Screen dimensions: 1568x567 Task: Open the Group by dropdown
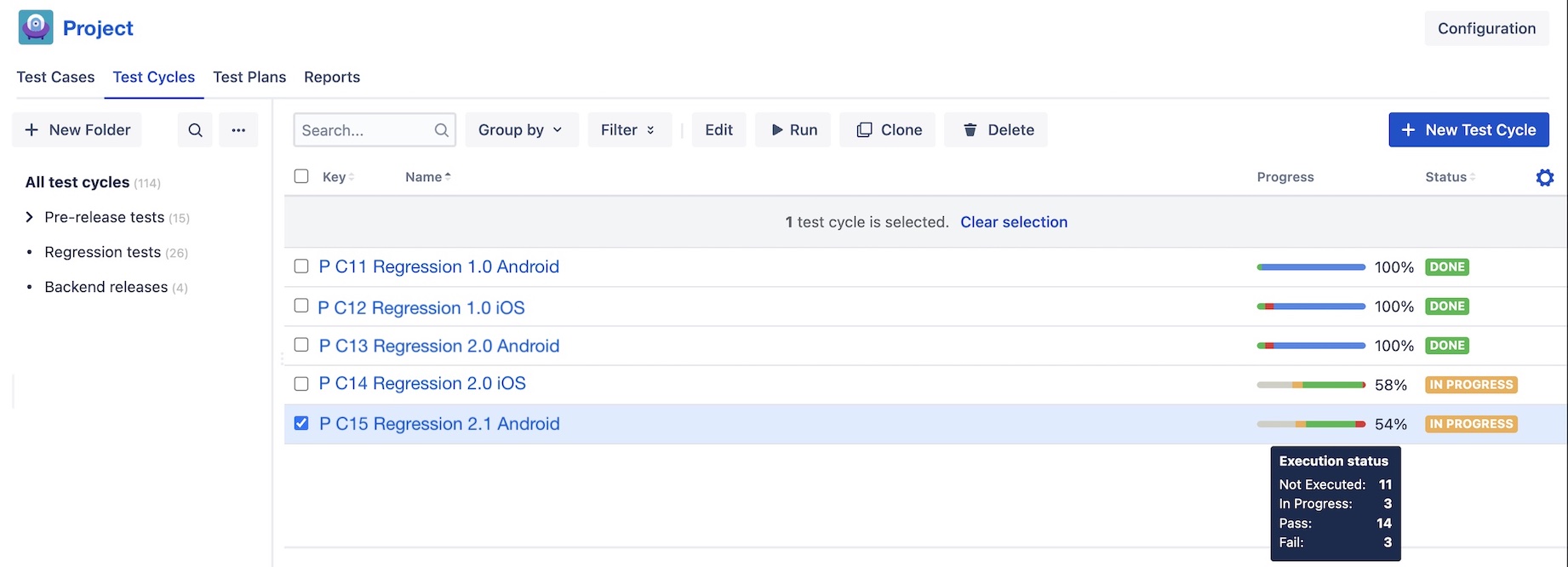(521, 130)
